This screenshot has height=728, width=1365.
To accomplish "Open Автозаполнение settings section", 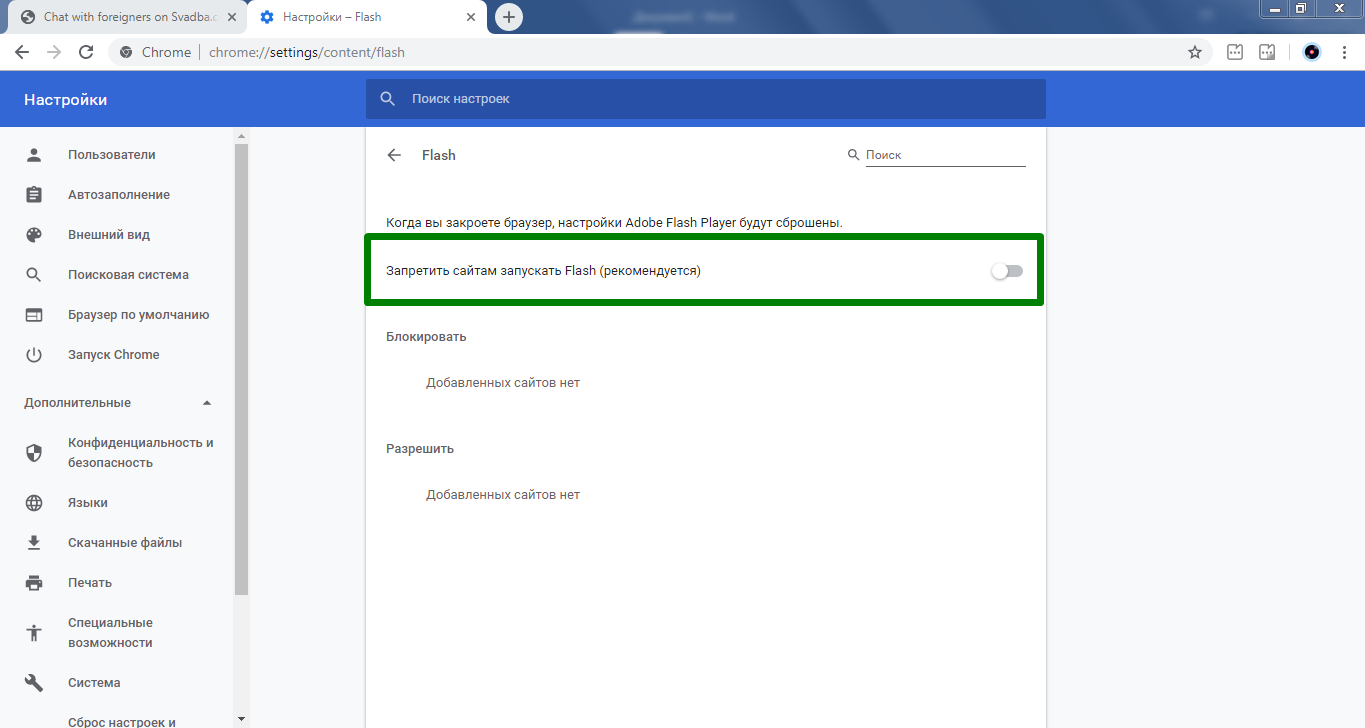I will point(117,195).
